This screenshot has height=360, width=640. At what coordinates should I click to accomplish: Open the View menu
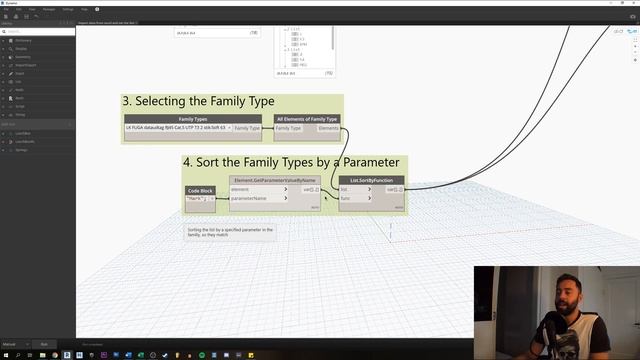pos(32,9)
